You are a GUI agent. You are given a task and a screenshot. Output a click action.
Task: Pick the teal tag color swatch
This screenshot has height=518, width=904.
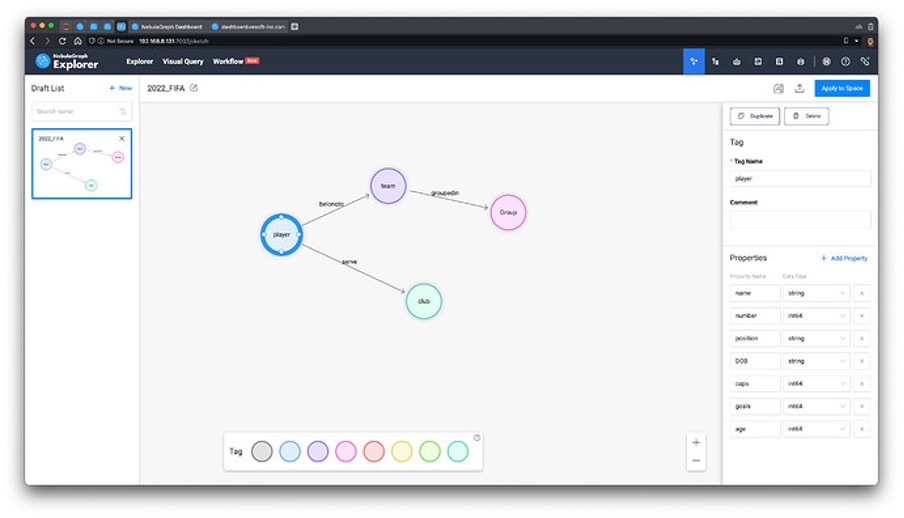[x=458, y=451]
